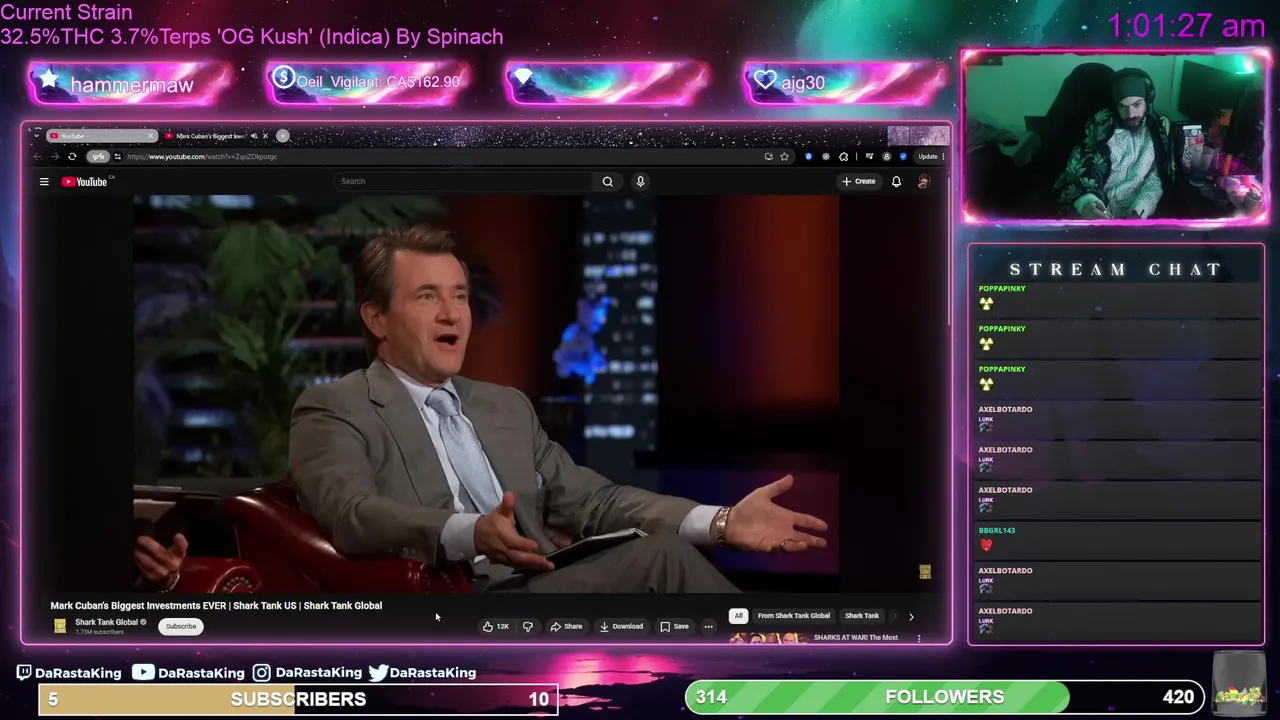The image size is (1280, 720).
Task: Click the Download button under the video
Action: click(621, 626)
